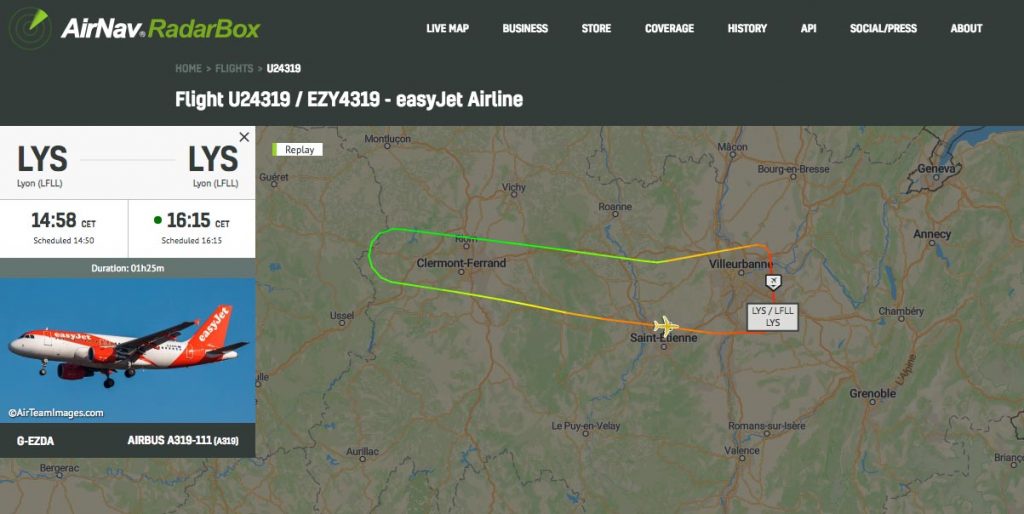Click the LYS / LFLL airport tooltip label

point(773,317)
